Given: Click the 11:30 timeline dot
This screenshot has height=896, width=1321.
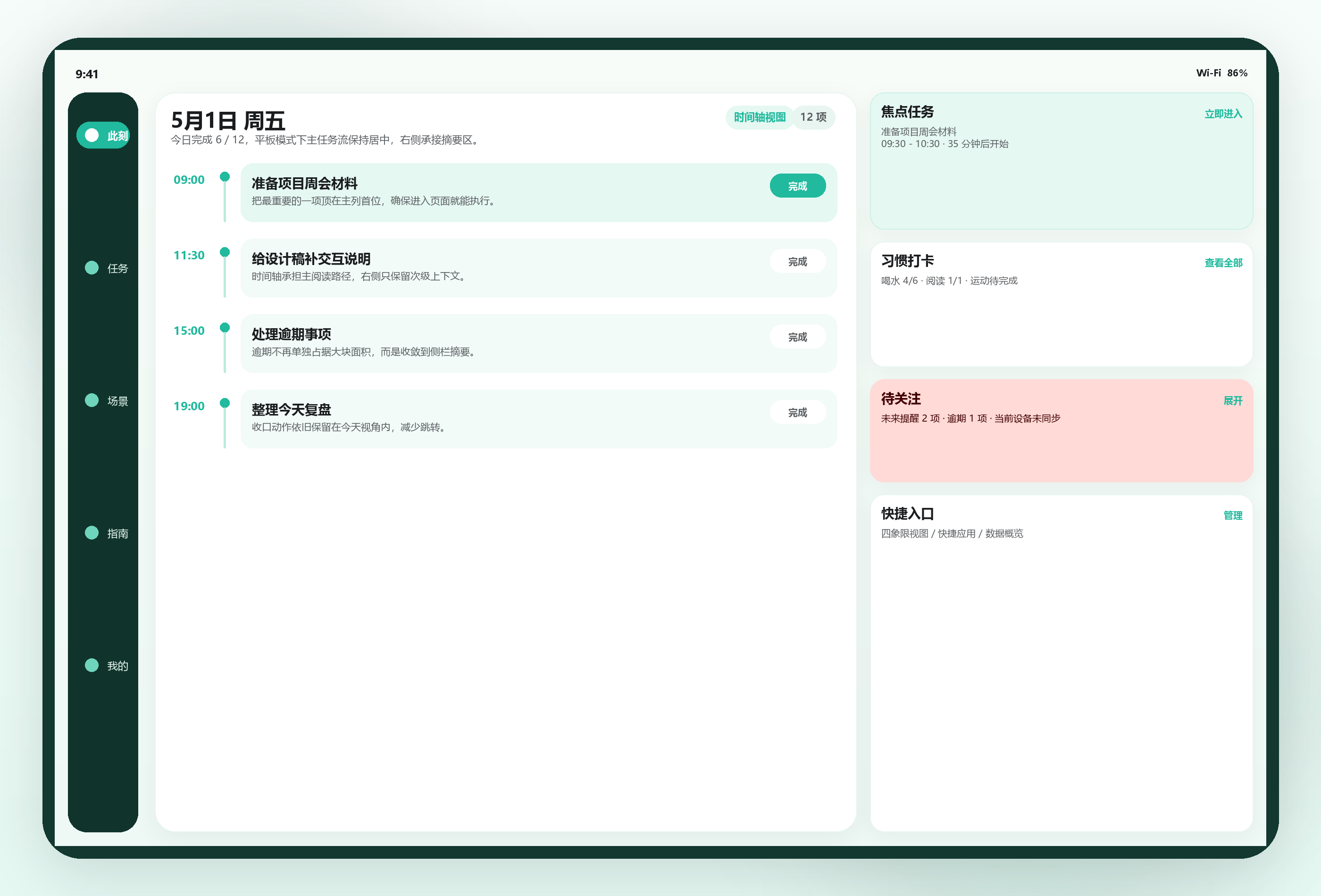Looking at the screenshot, I should [225, 252].
